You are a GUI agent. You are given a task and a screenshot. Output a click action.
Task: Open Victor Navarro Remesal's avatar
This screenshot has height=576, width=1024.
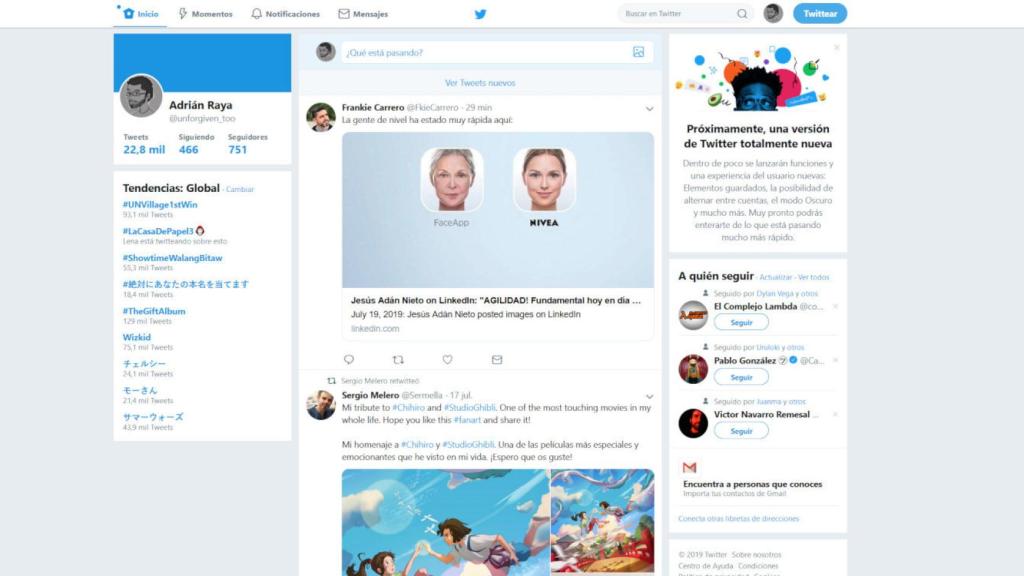tap(693, 423)
